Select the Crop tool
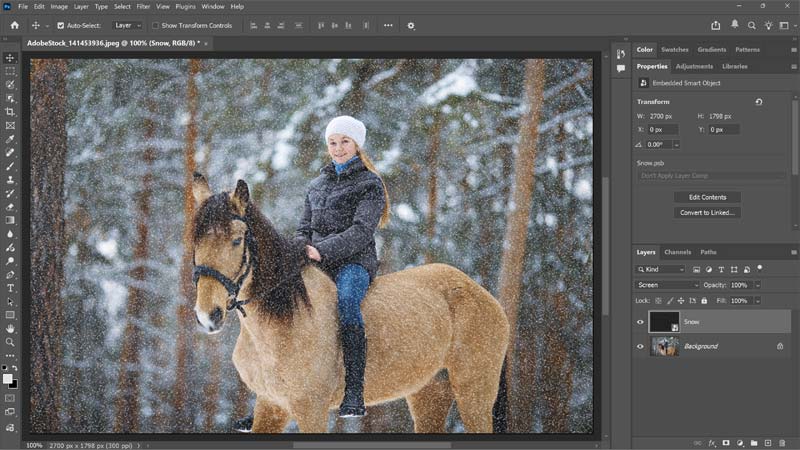Image resolution: width=800 pixels, height=450 pixels. pos(10,112)
